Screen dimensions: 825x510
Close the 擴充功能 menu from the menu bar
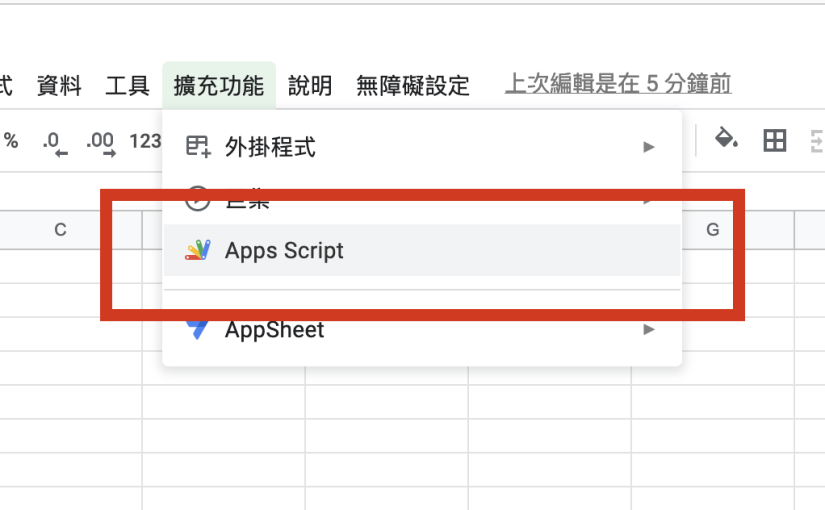click(x=218, y=85)
